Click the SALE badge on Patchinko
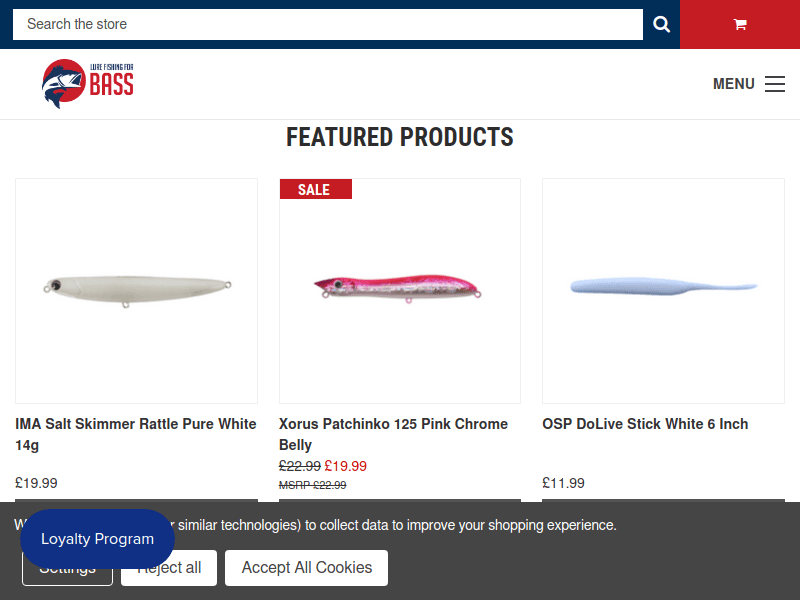 click(x=315, y=189)
